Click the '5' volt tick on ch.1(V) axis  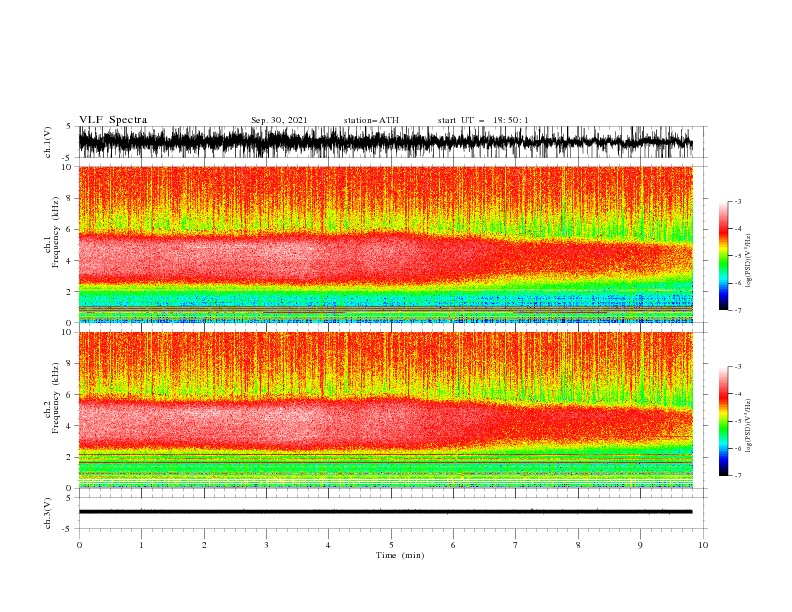click(69, 126)
